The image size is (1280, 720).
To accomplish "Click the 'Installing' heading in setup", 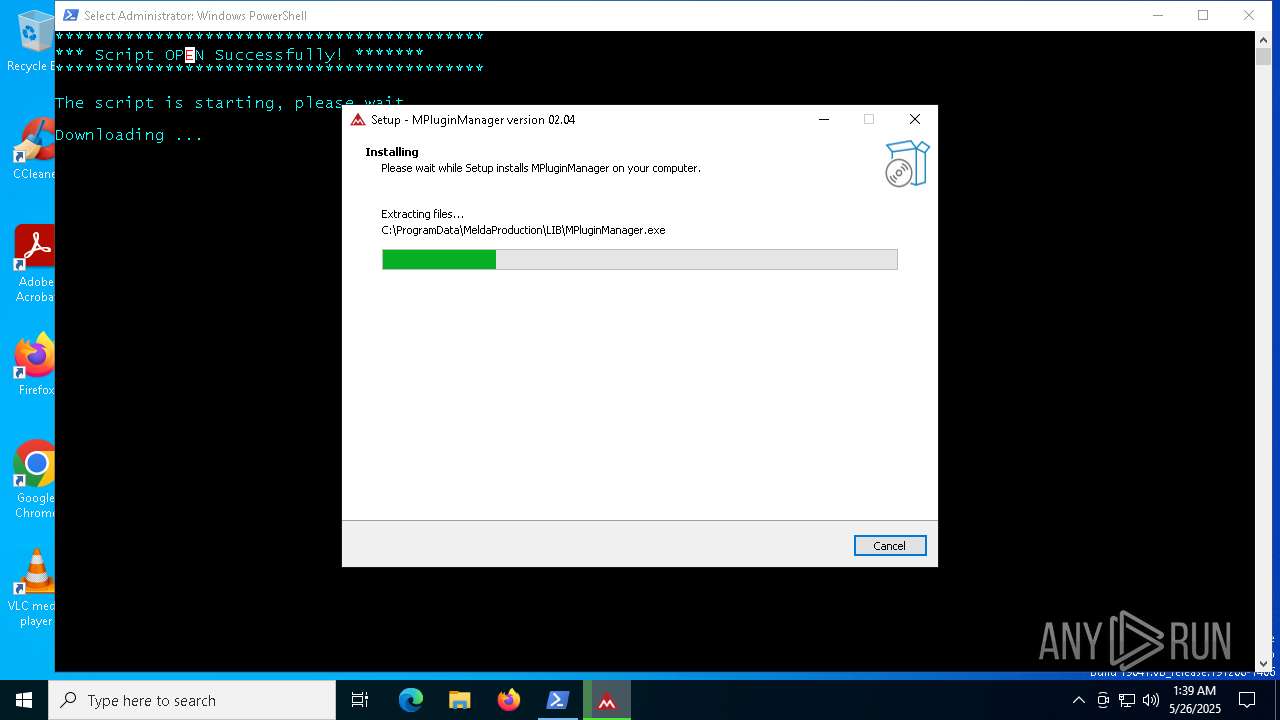I will point(392,152).
